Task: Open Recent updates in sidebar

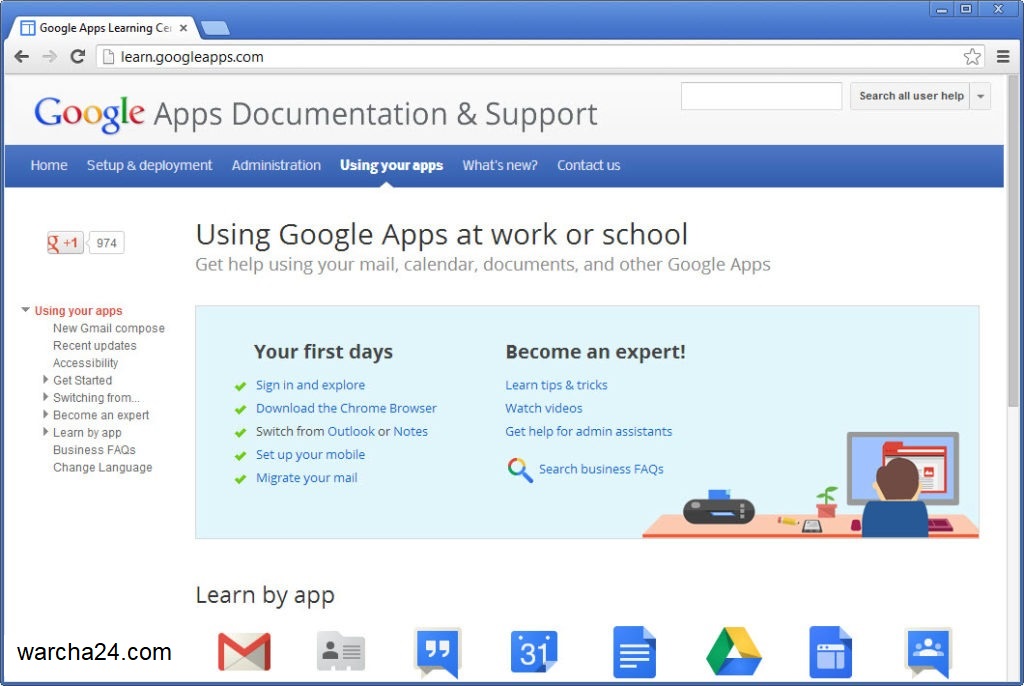Action: pos(95,346)
